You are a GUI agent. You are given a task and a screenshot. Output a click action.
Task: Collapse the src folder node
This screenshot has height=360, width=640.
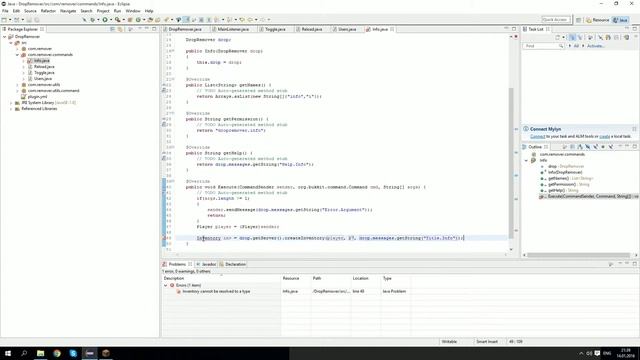point(11,42)
